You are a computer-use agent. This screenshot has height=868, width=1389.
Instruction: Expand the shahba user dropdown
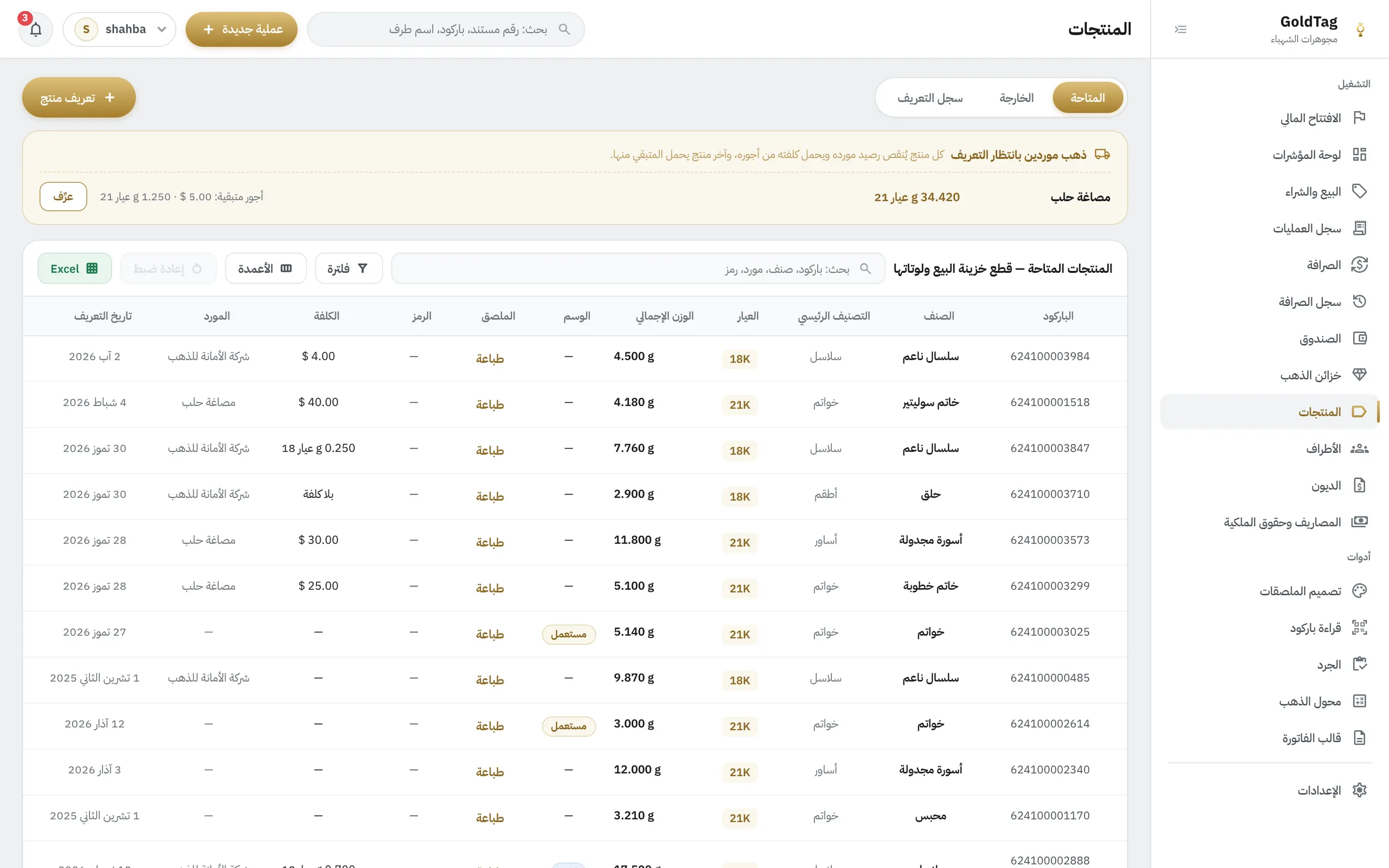(119, 29)
